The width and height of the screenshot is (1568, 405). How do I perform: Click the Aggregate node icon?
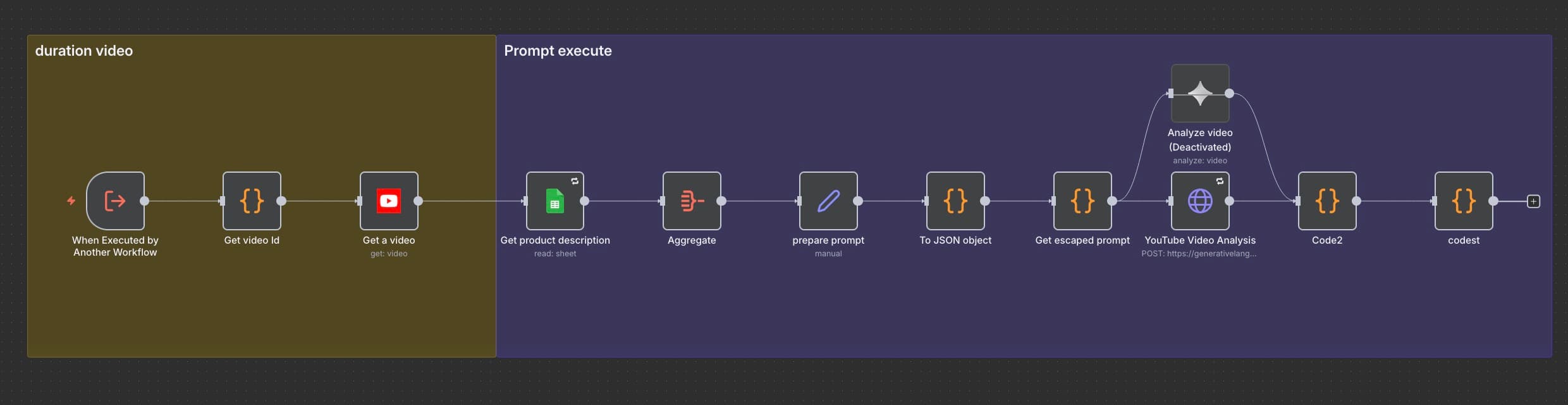pos(692,201)
